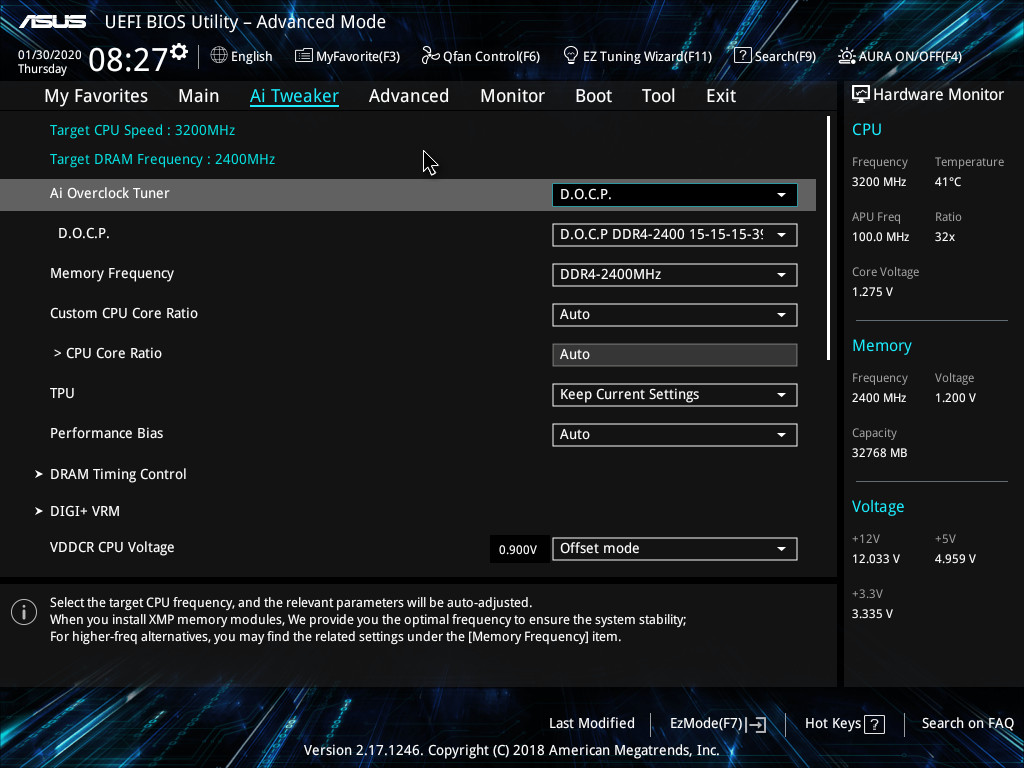
Task: Open the Monitor tab
Action: click(512, 96)
